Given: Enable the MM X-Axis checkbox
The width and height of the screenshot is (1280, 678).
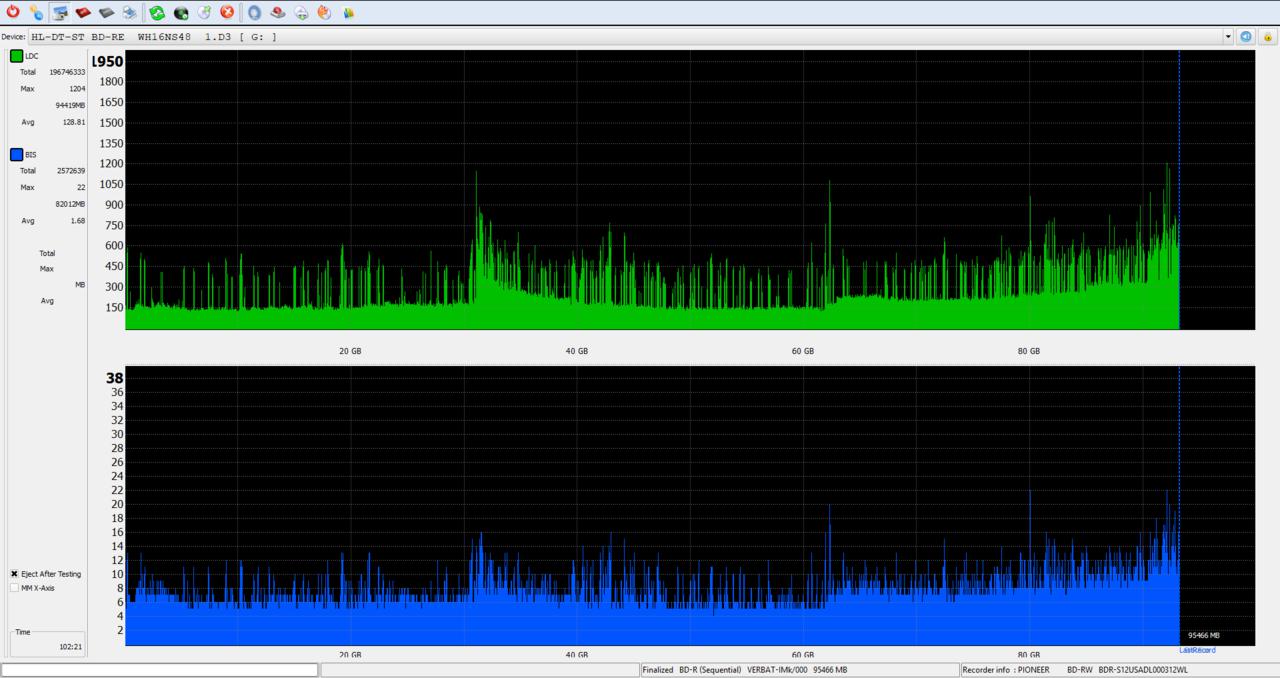Looking at the screenshot, I should coord(14,588).
